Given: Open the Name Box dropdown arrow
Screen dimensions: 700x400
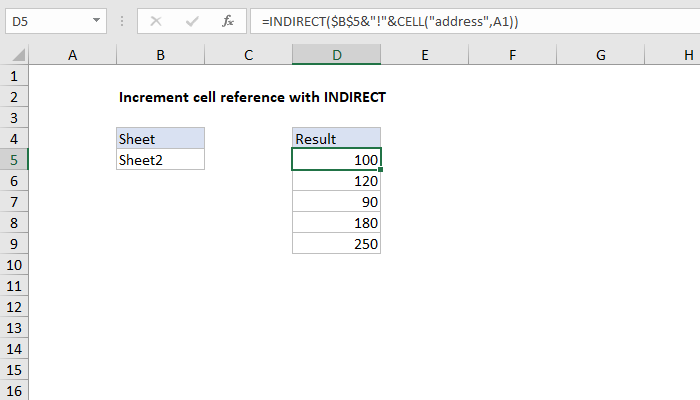Looking at the screenshot, I should click(x=96, y=20).
